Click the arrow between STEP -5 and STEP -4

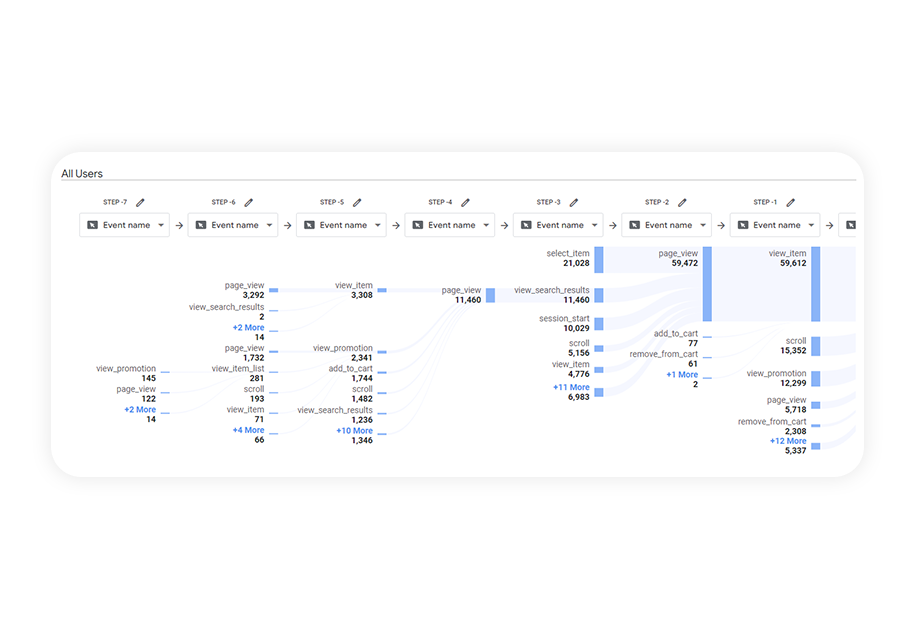pos(395,224)
